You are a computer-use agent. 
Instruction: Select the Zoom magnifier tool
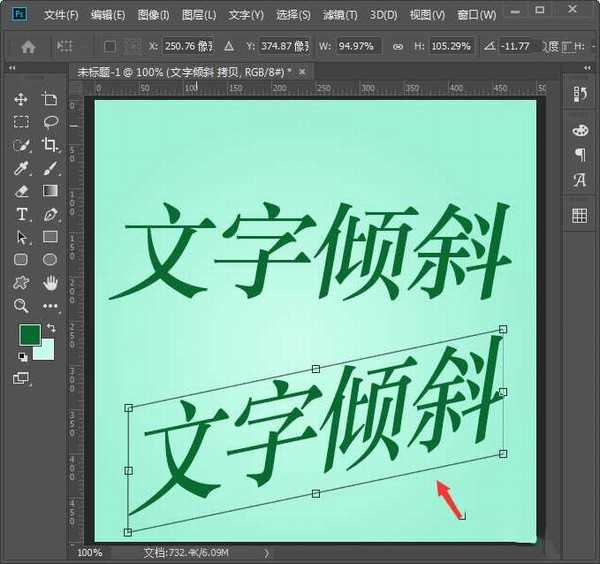(21, 306)
